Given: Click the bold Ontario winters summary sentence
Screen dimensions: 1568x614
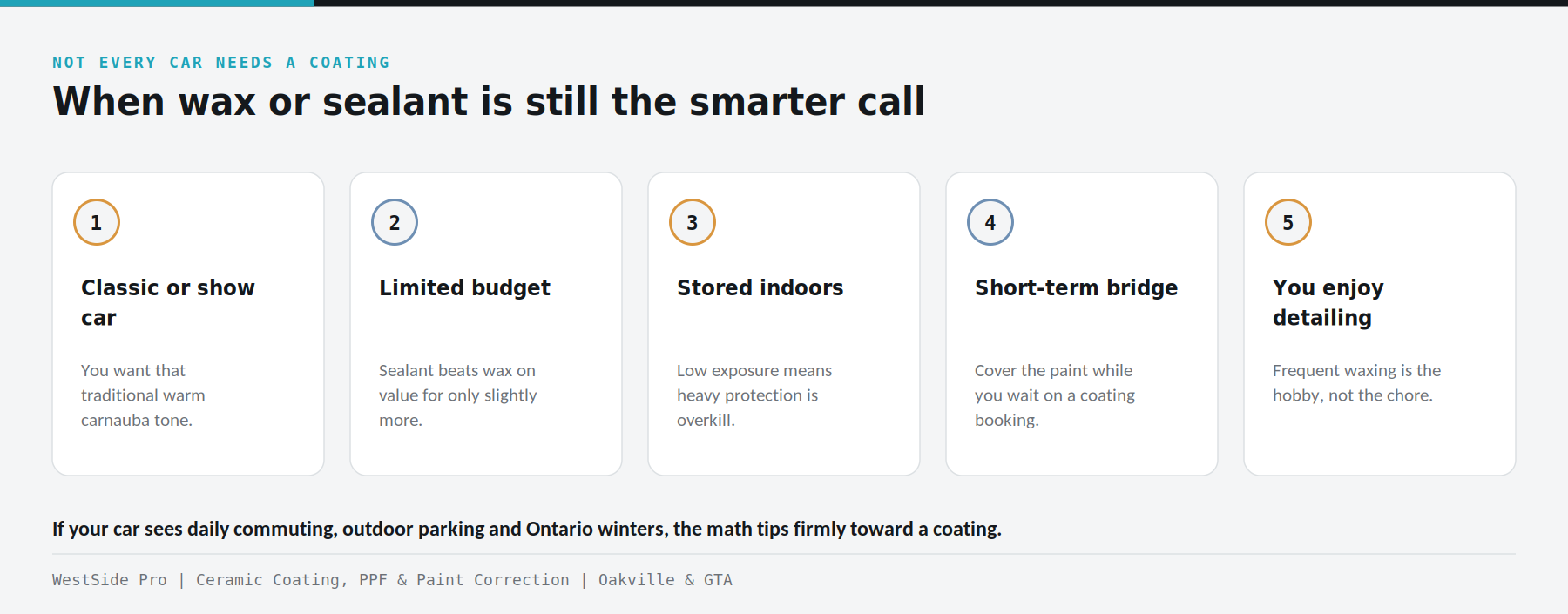Looking at the screenshot, I should 527,529.
